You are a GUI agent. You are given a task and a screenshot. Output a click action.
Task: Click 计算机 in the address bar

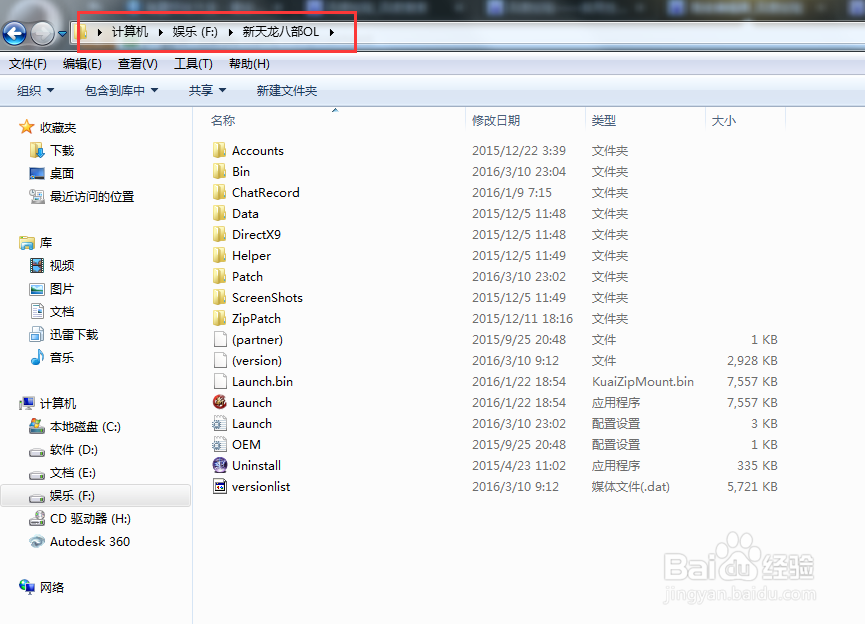(130, 32)
